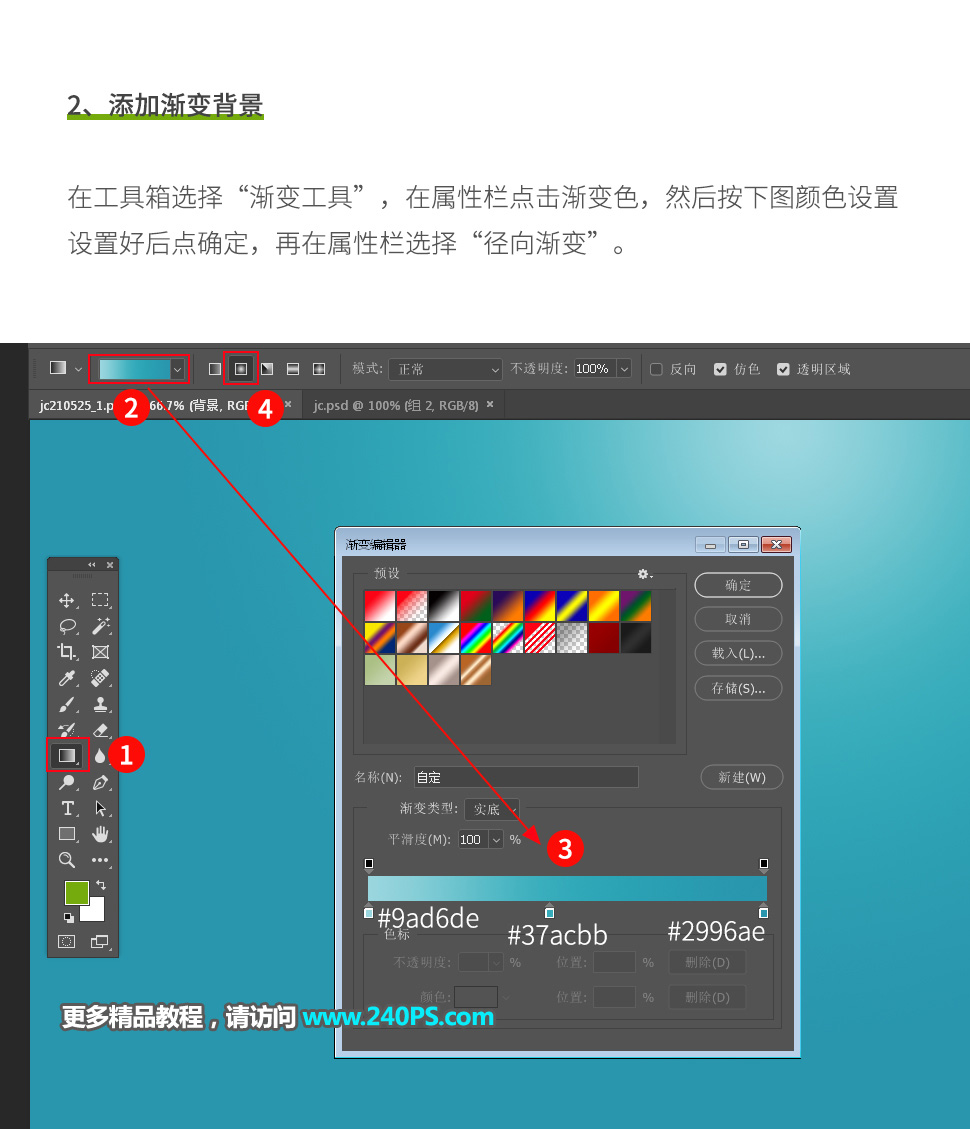This screenshot has width=970, height=1129.
Task: Select the Crop tool
Action: coord(65,651)
